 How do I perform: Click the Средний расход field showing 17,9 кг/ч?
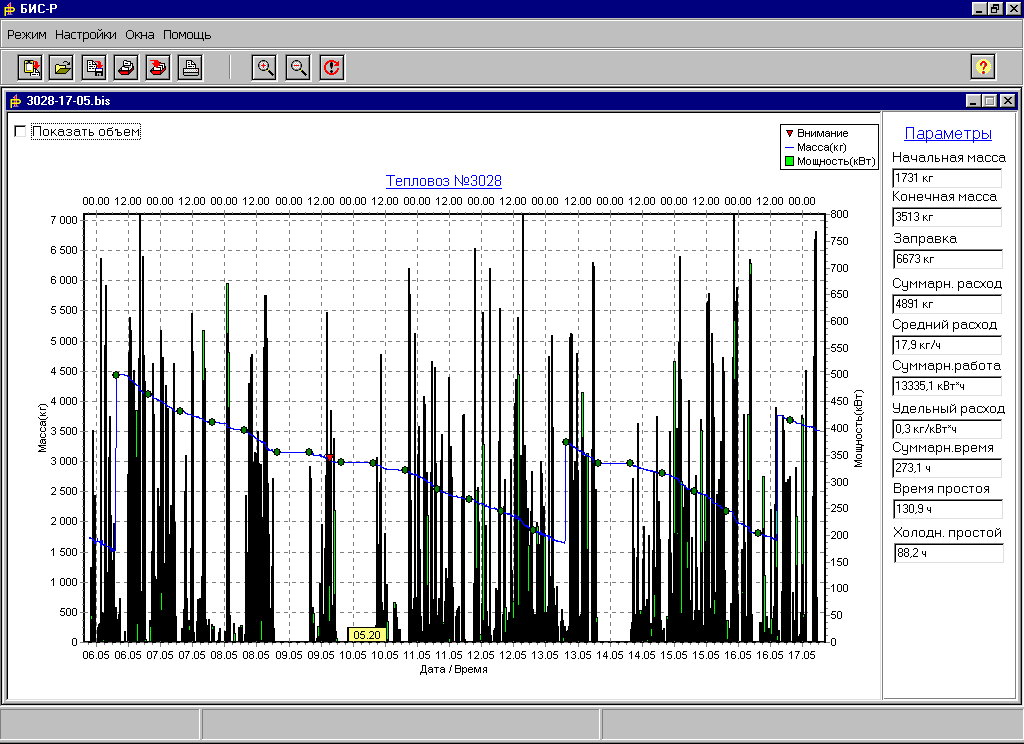coord(947,345)
